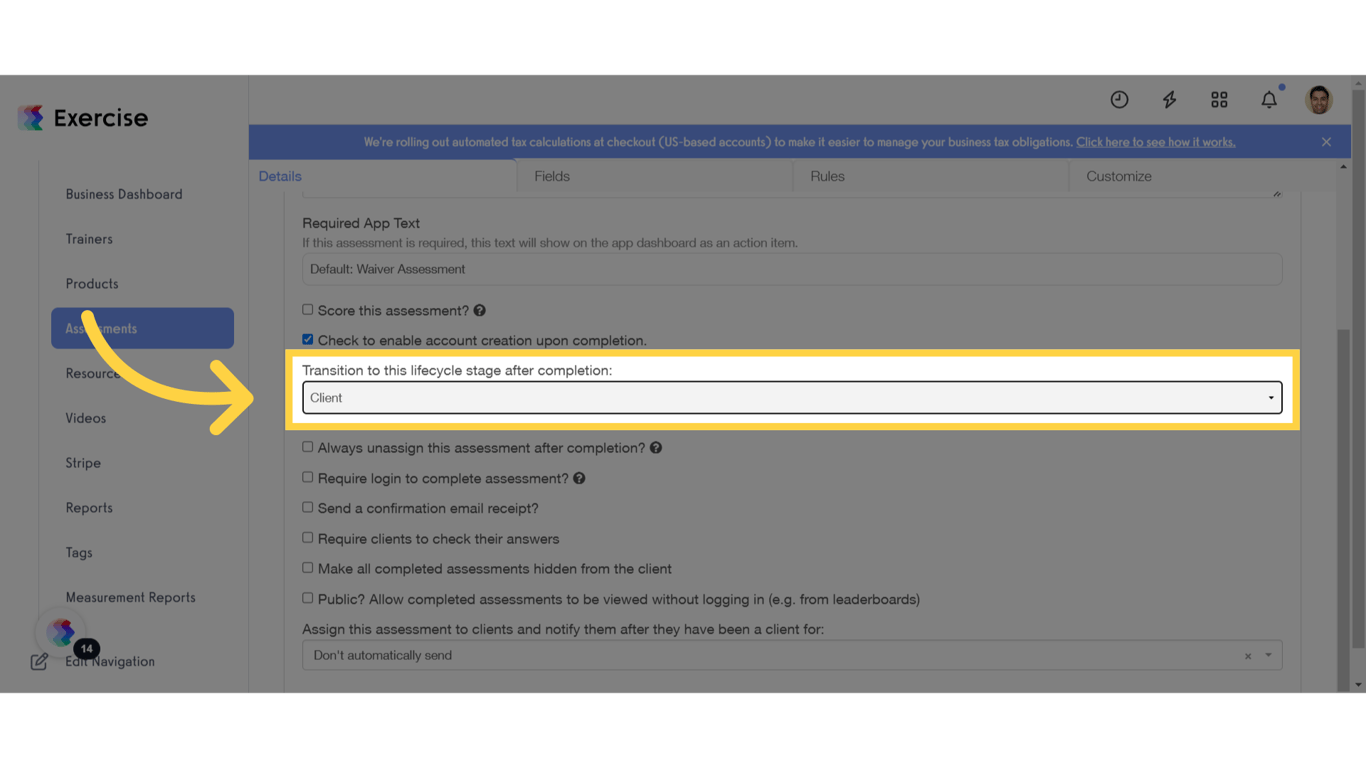This screenshot has height=768, width=1366.
Task: Click the link to see how it works
Action: click(x=1156, y=142)
